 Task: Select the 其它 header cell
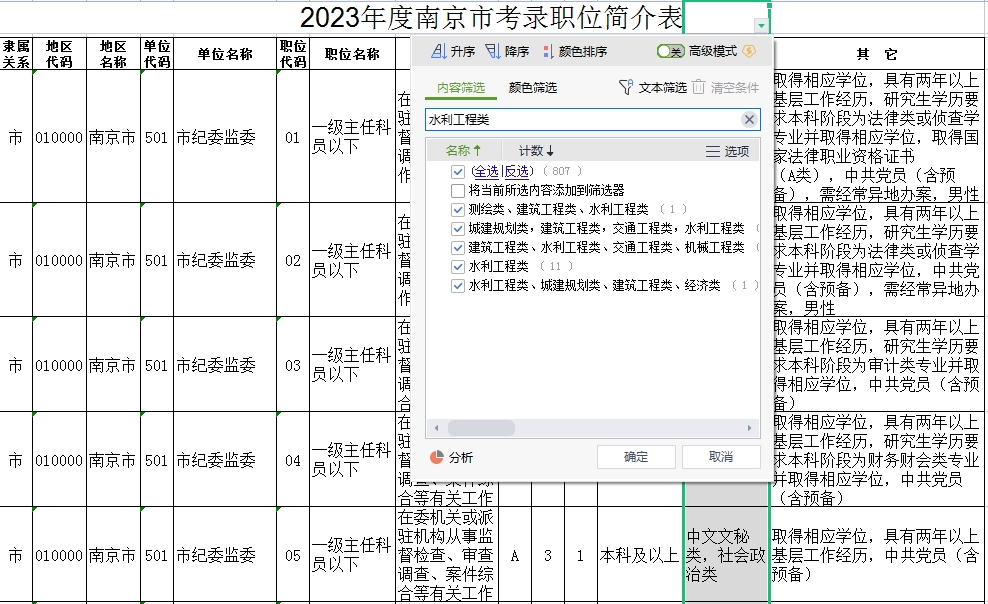877,54
